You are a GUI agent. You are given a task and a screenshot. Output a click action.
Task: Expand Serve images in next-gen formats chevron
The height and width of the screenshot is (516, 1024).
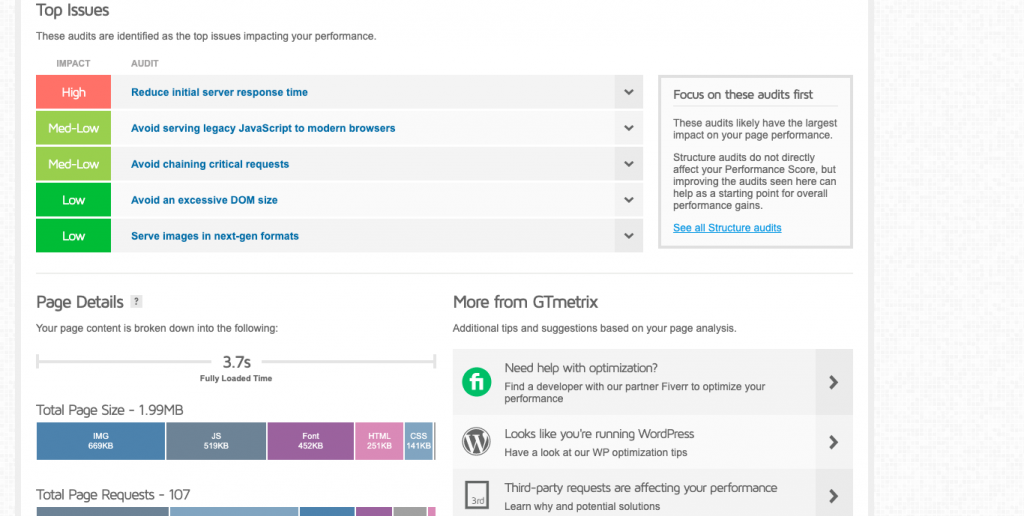[628, 236]
